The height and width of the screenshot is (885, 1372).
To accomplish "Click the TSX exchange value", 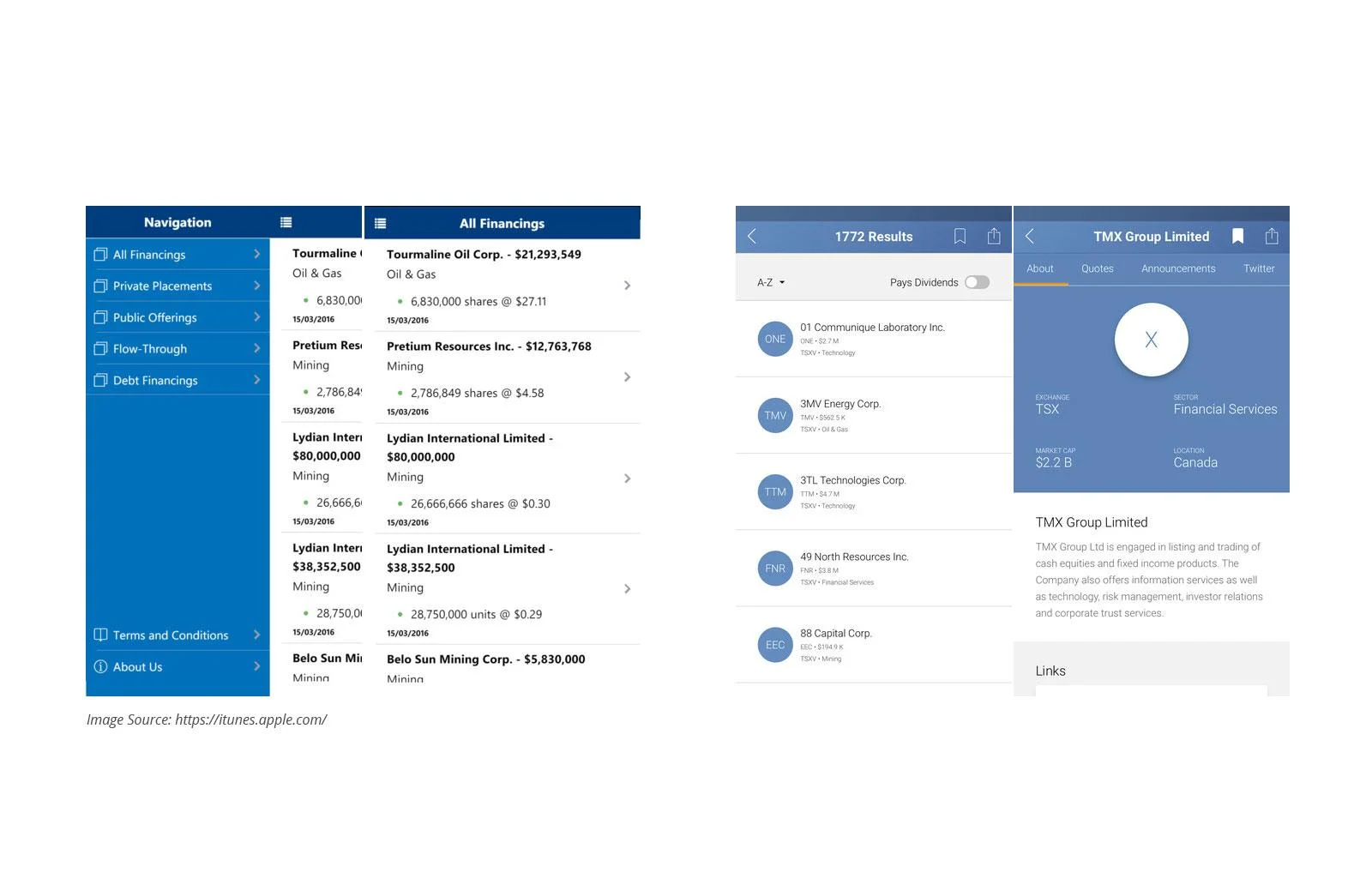I will [1047, 410].
